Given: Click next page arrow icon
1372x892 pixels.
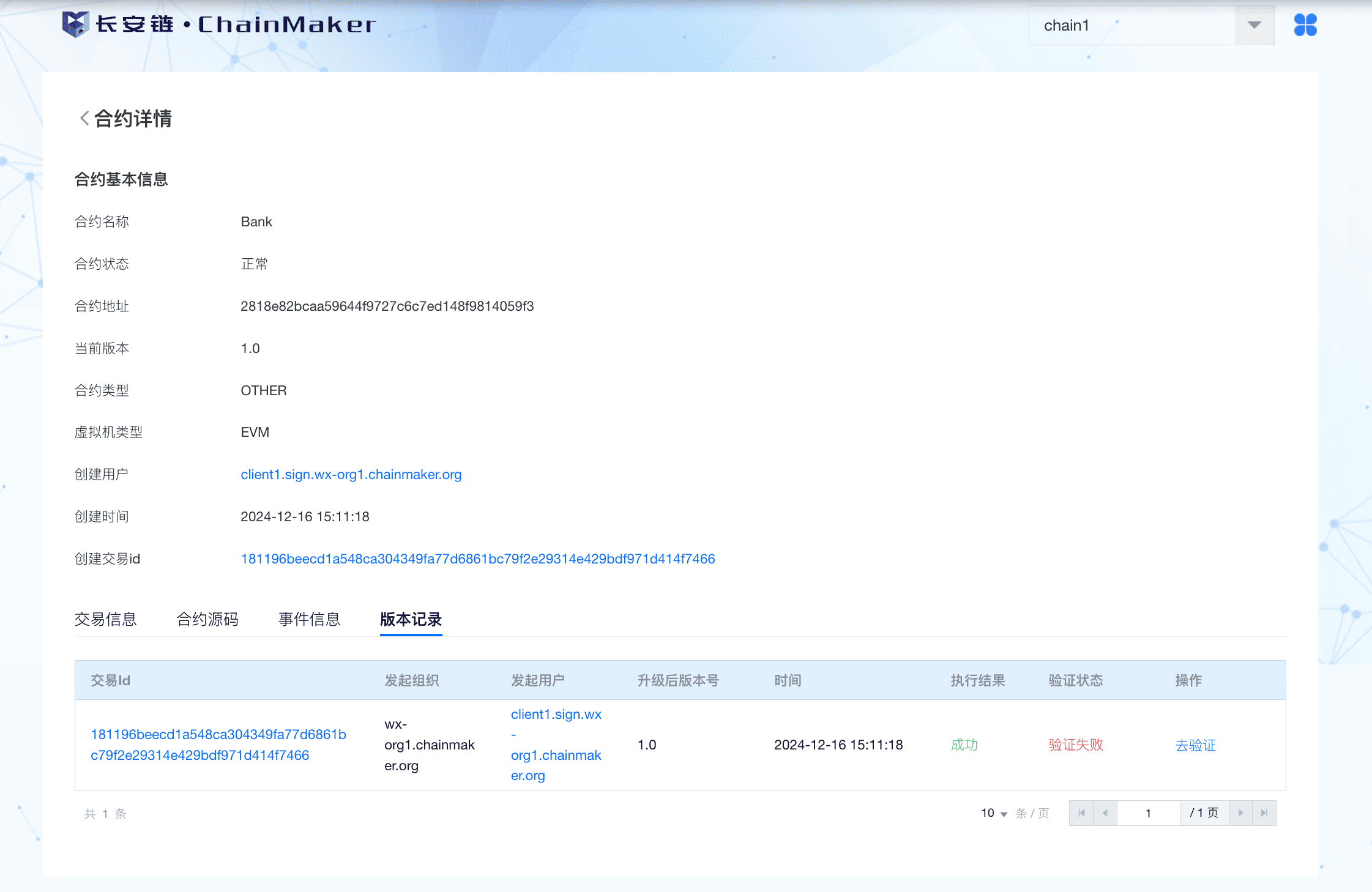Looking at the screenshot, I should pos(1240,813).
